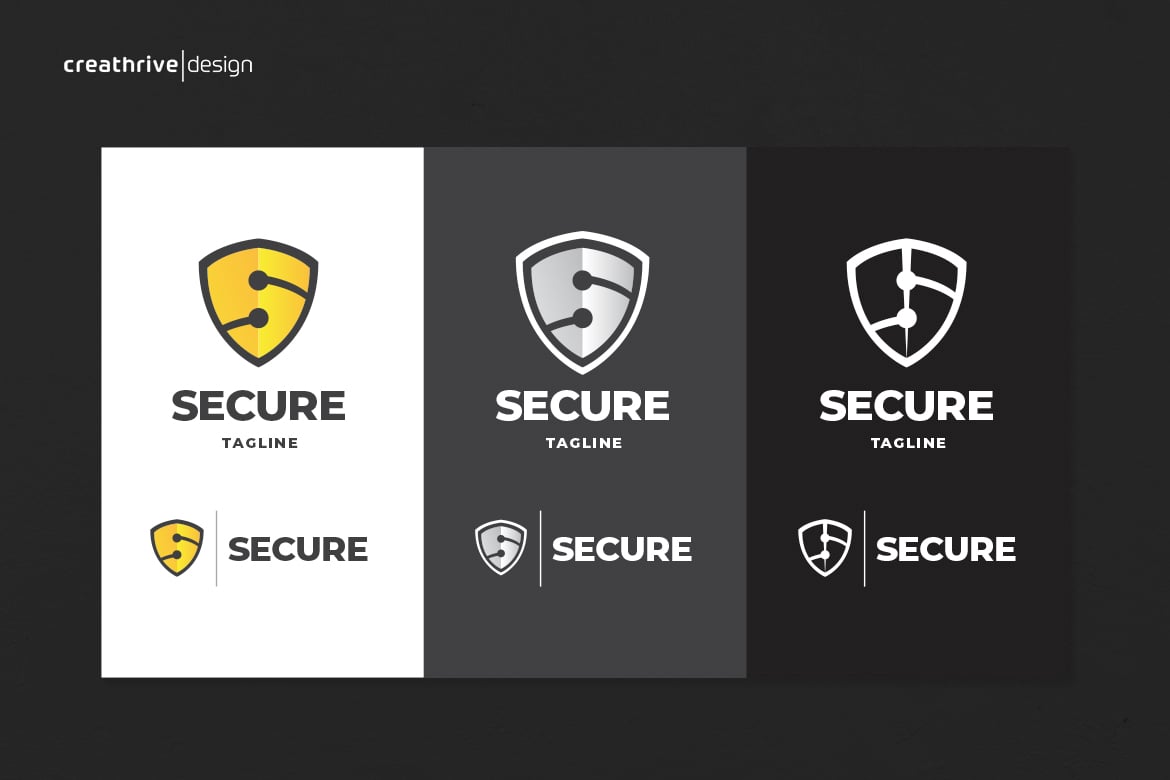Select the small silver shield icon
This screenshot has width=1170, height=780.
coord(501,548)
